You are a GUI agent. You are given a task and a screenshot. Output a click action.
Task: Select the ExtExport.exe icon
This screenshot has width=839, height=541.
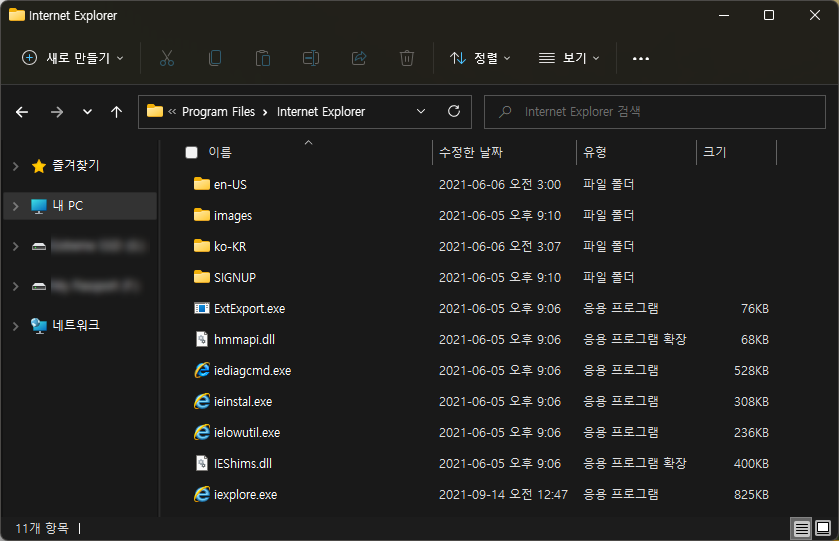point(202,308)
